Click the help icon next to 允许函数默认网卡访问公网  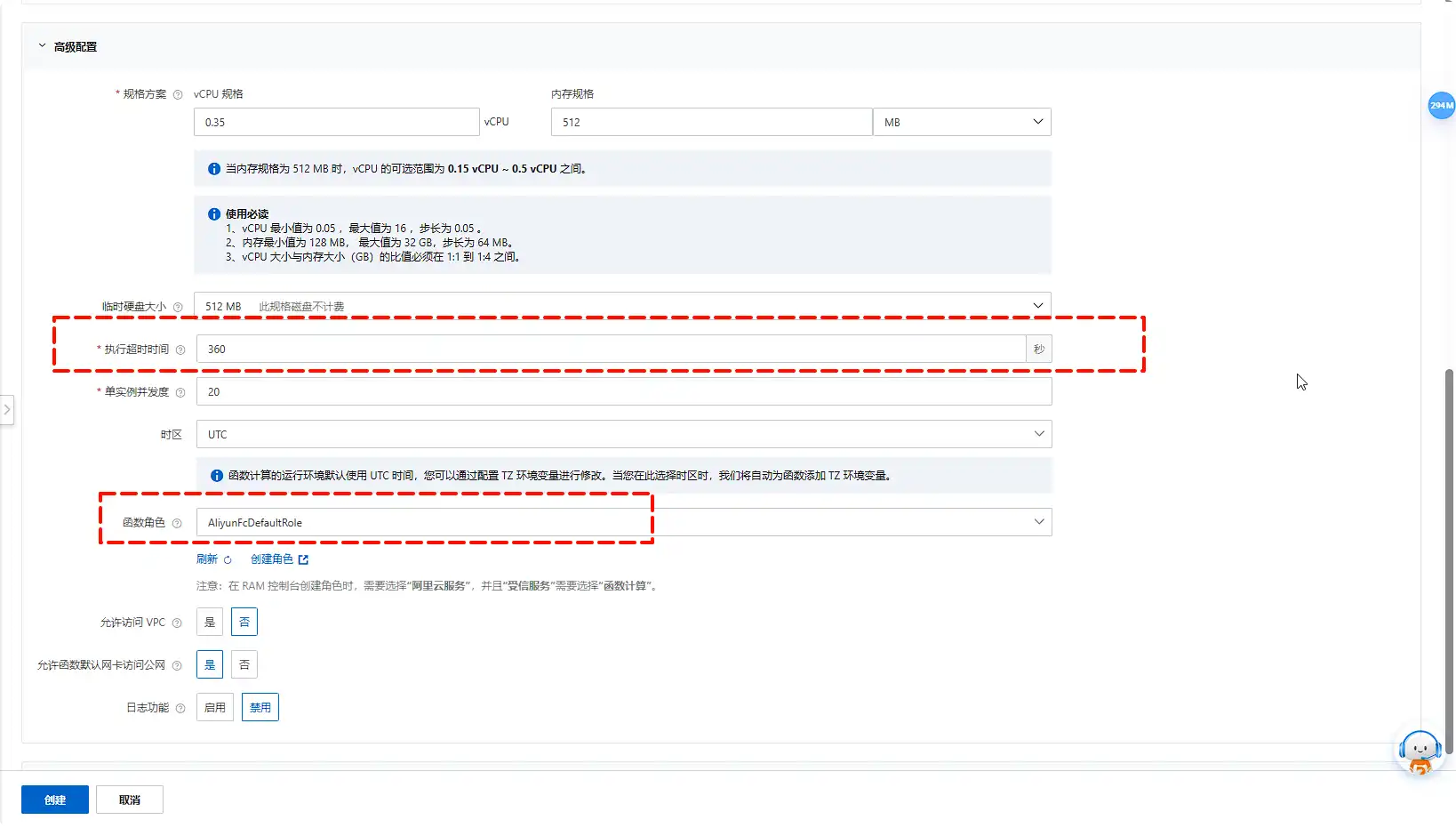[x=177, y=665]
